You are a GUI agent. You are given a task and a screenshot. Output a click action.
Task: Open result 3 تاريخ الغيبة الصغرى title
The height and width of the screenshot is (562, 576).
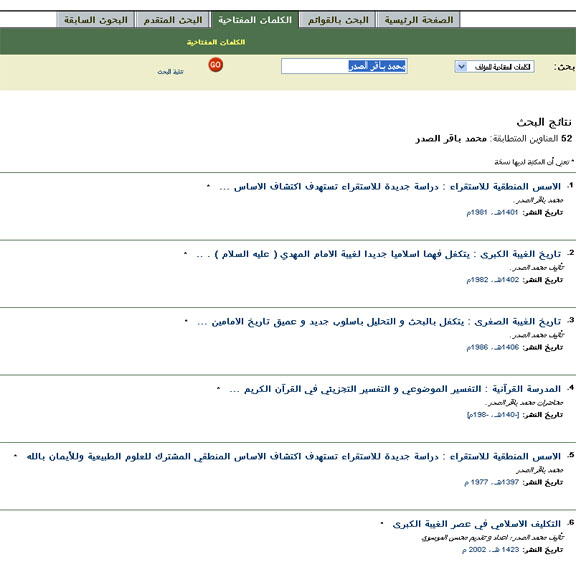[x=379, y=322]
